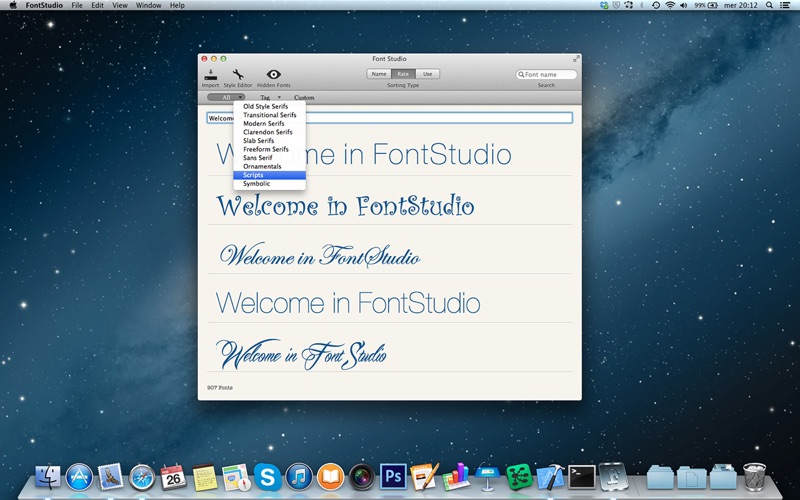Open Keynote from the dock
This screenshot has height=500, width=800.
(x=487, y=477)
